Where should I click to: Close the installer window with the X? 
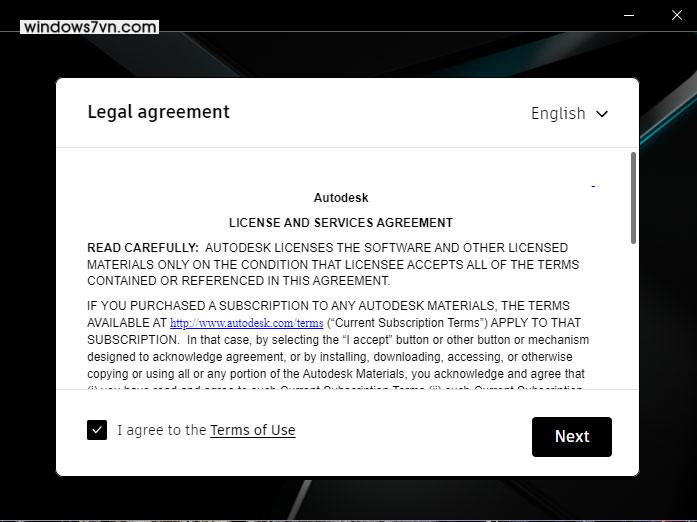(x=677, y=15)
